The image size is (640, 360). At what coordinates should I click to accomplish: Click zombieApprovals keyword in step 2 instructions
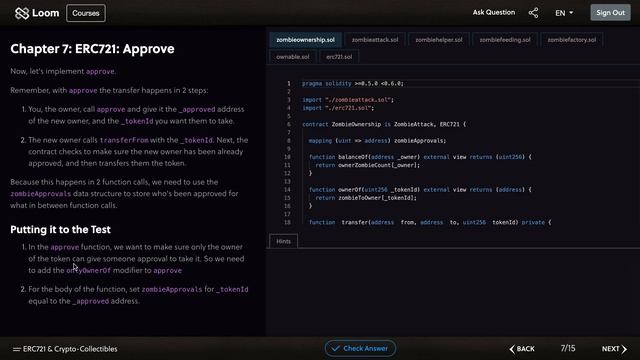(x=172, y=289)
